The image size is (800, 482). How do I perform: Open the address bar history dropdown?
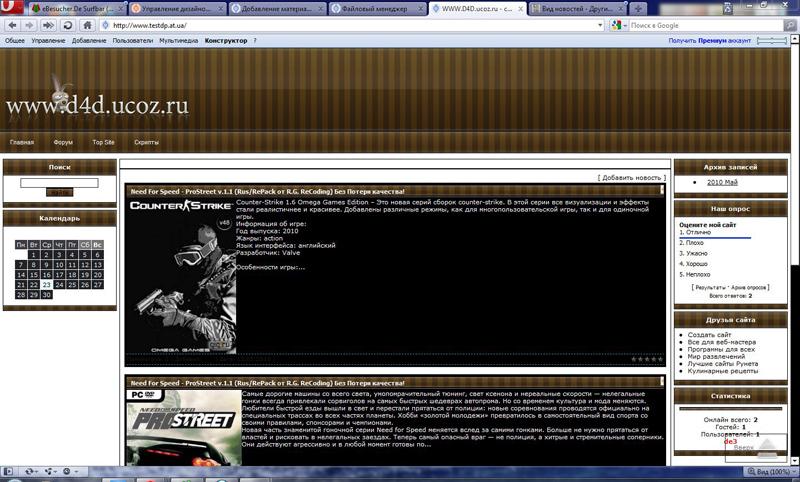[600, 25]
